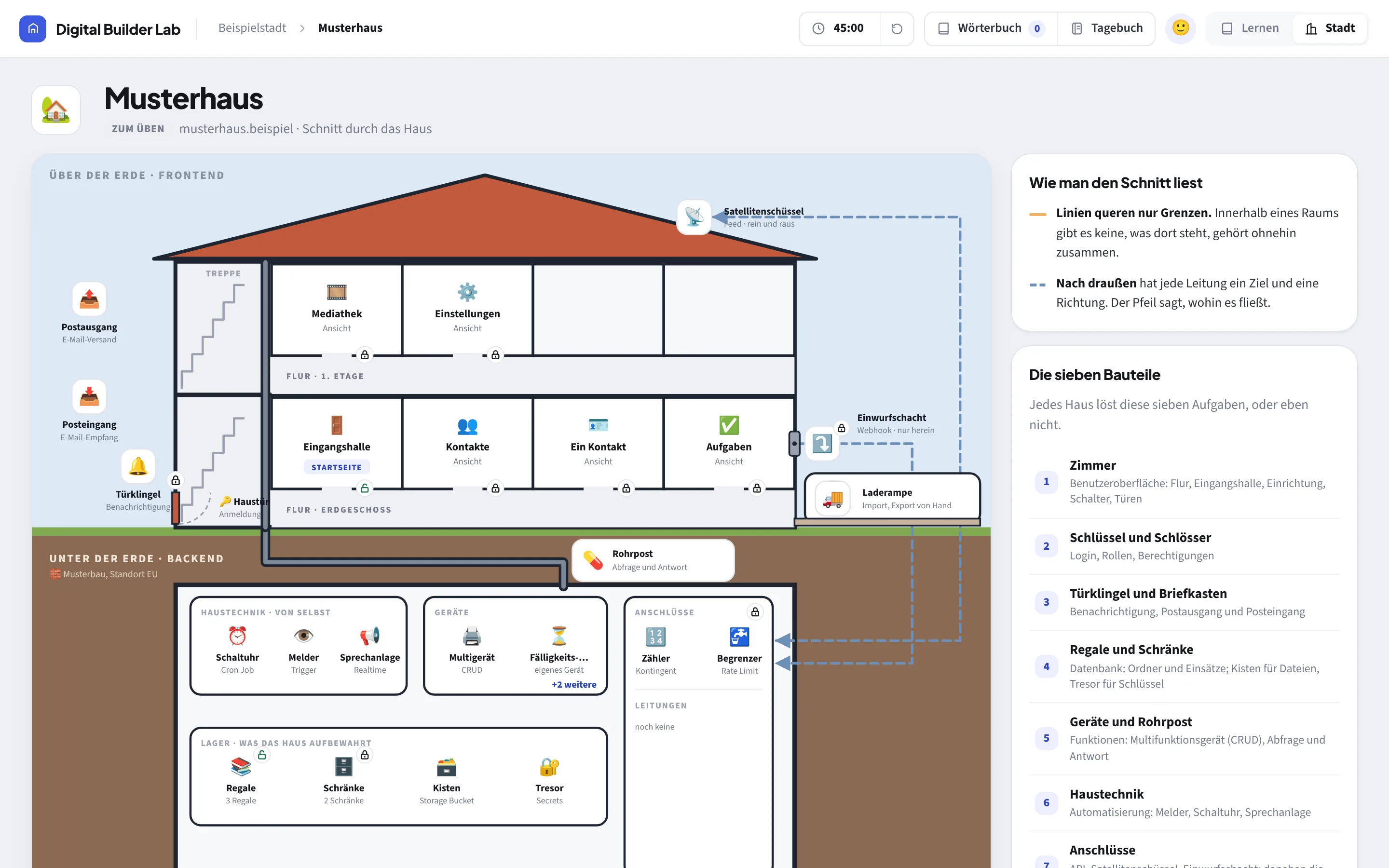Click the 45:00 timer display

pos(840,28)
